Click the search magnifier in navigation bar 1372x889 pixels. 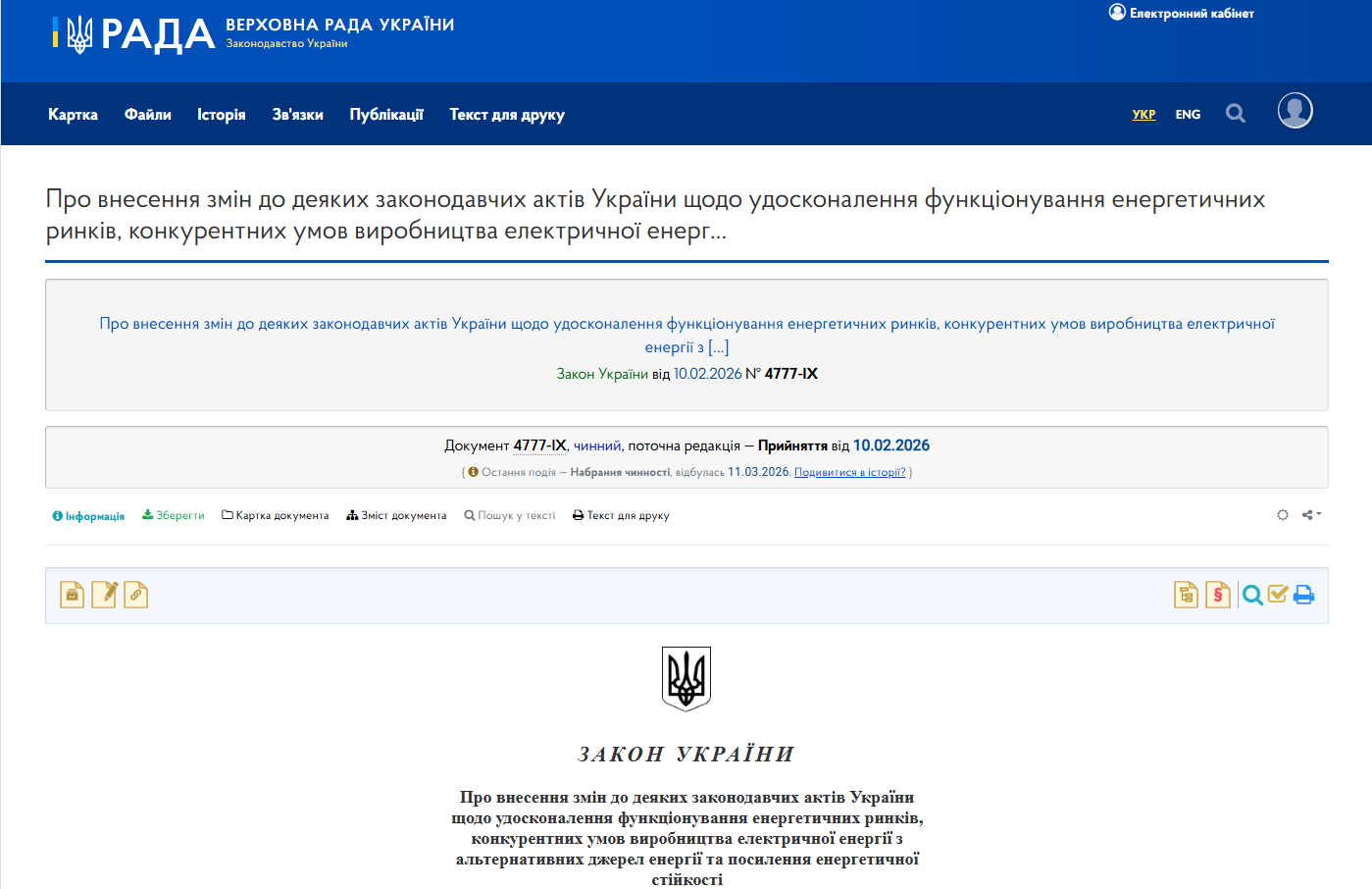click(x=1236, y=114)
